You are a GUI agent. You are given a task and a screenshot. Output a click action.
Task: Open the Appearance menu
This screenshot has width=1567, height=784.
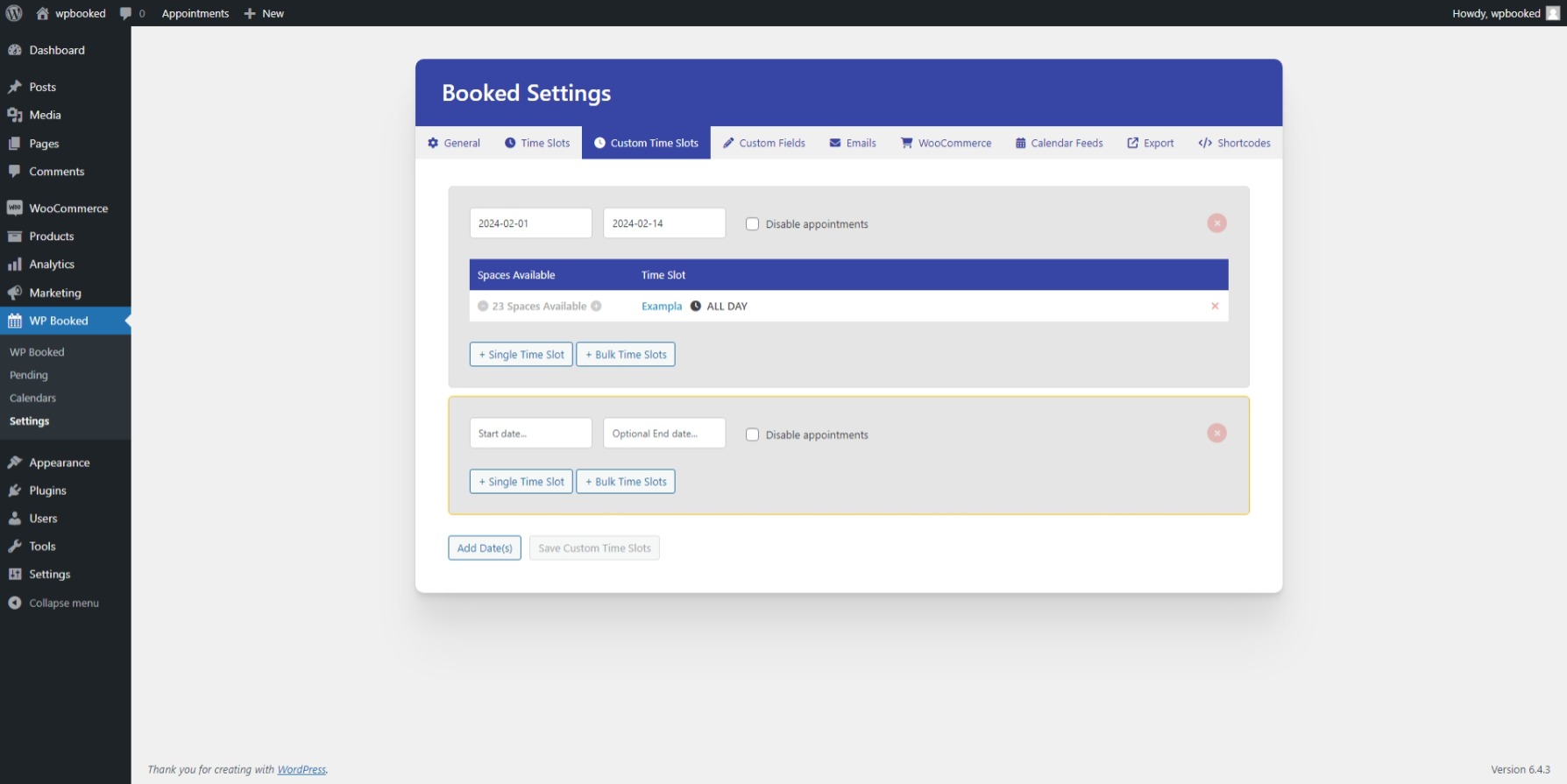(x=66, y=463)
